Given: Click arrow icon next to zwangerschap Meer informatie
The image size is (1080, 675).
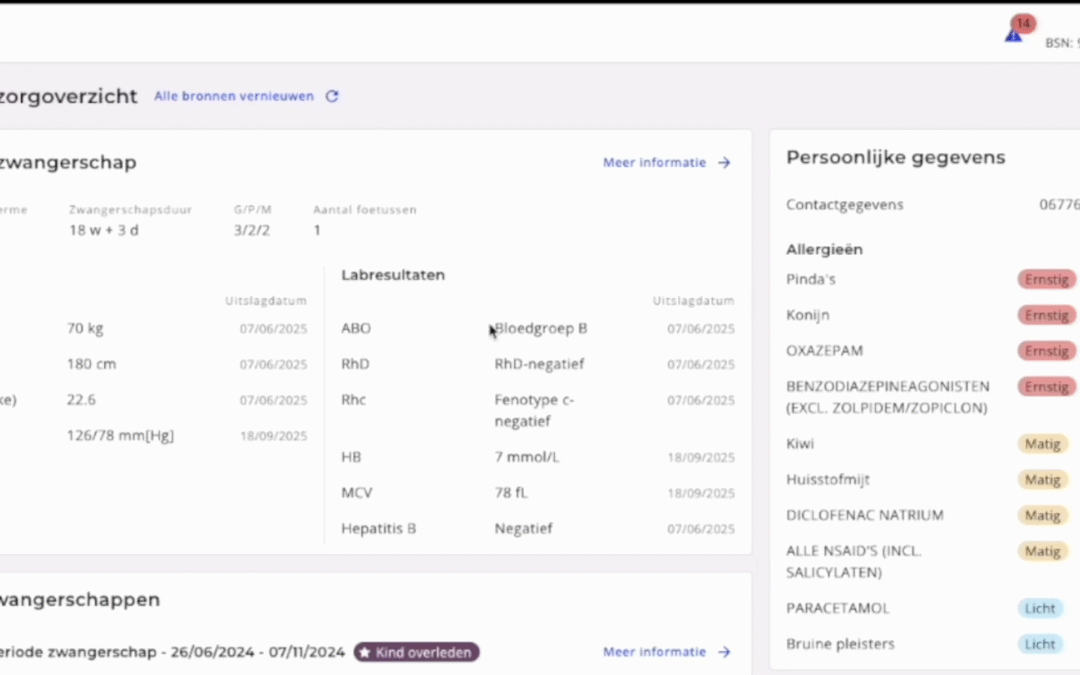Looking at the screenshot, I should tap(725, 163).
